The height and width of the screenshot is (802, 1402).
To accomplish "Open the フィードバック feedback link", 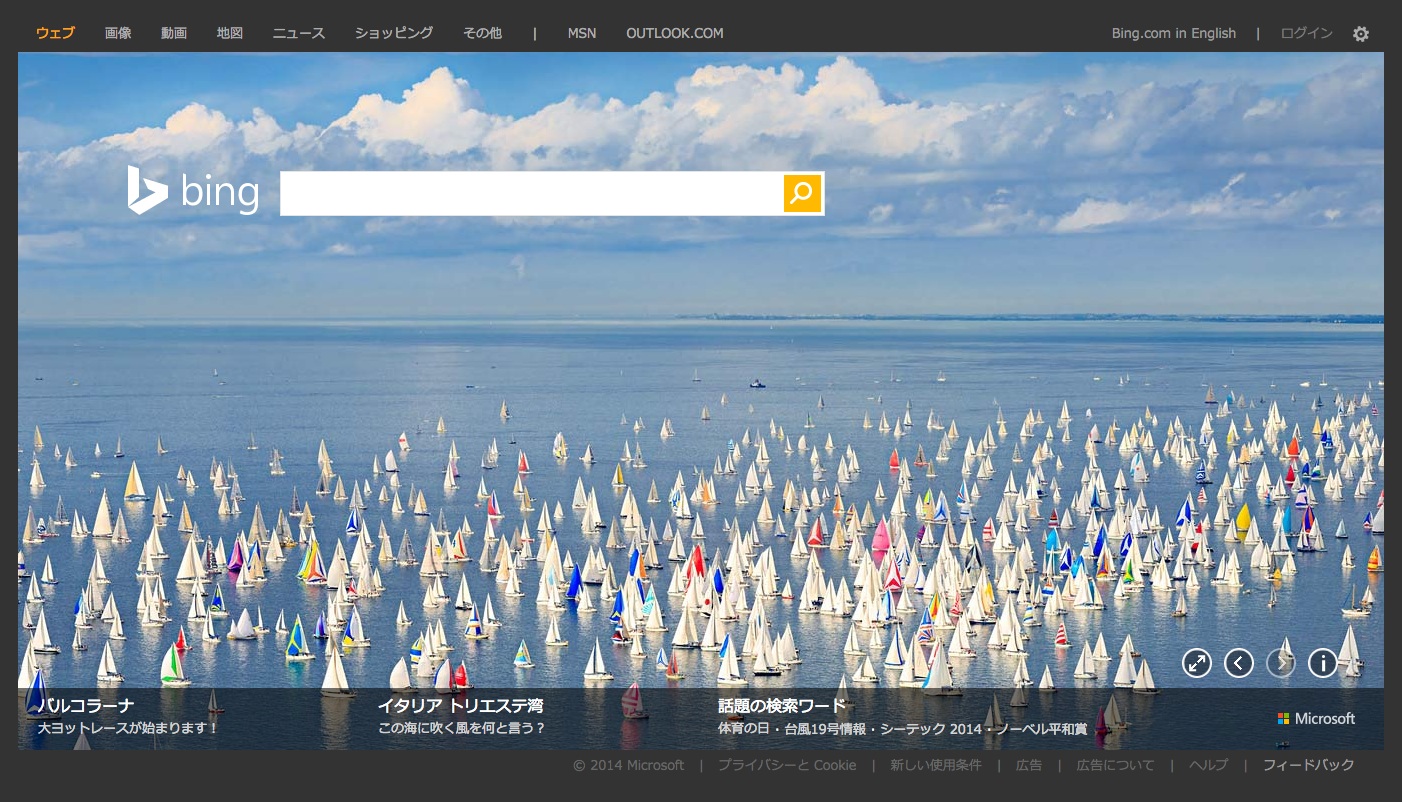I will pyautogui.click(x=1308, y=765).
